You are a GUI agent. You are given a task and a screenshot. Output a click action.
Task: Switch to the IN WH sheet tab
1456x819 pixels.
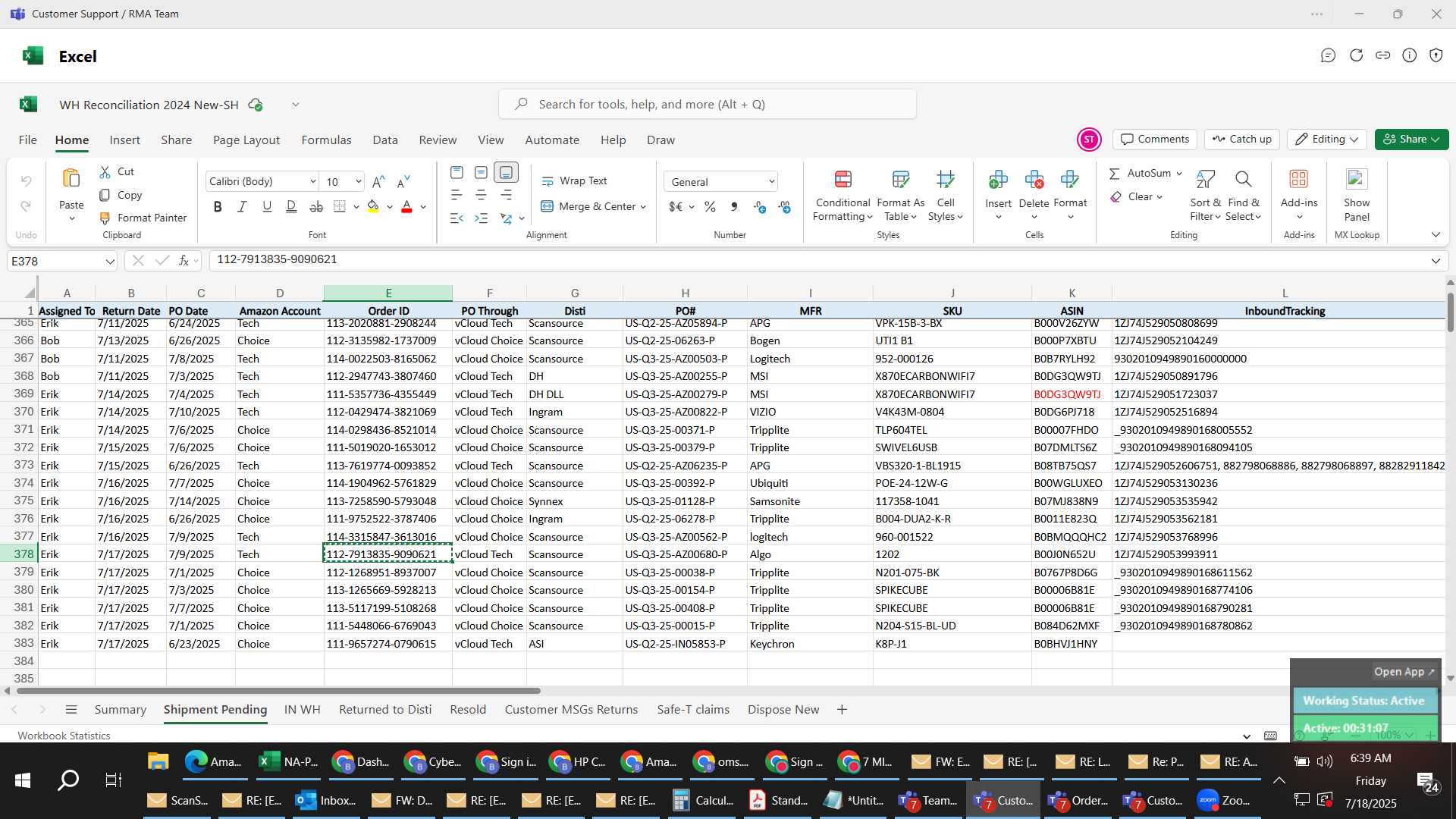click(x=302, y=710)
